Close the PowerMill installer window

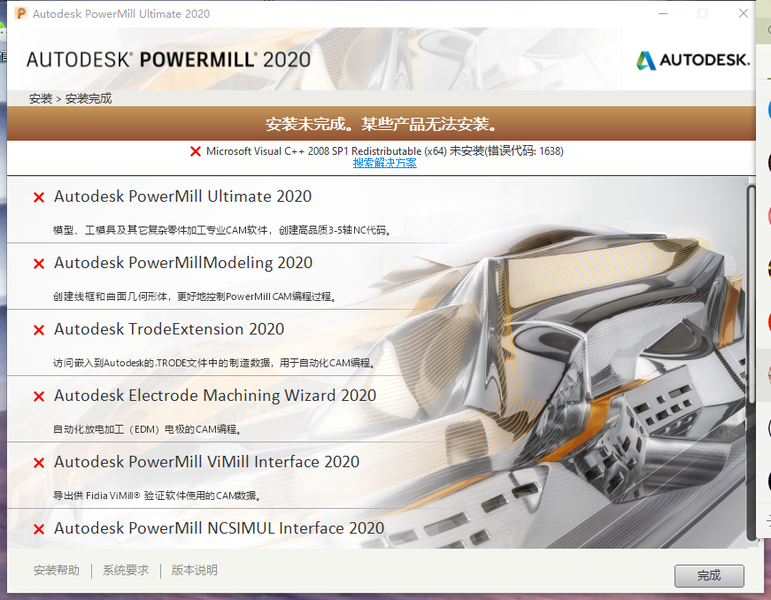tap(743, 14)
